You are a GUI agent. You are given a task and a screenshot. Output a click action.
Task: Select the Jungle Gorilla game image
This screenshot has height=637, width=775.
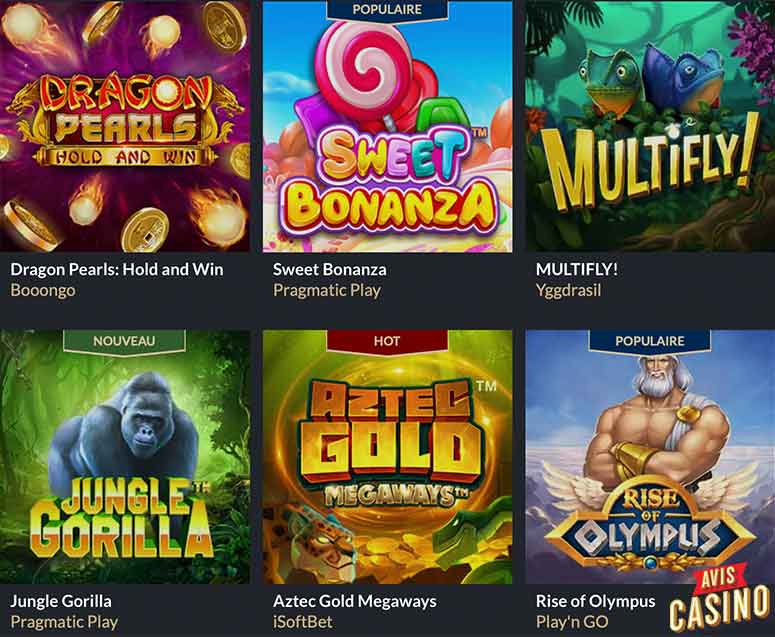click(x=125, y=457)
